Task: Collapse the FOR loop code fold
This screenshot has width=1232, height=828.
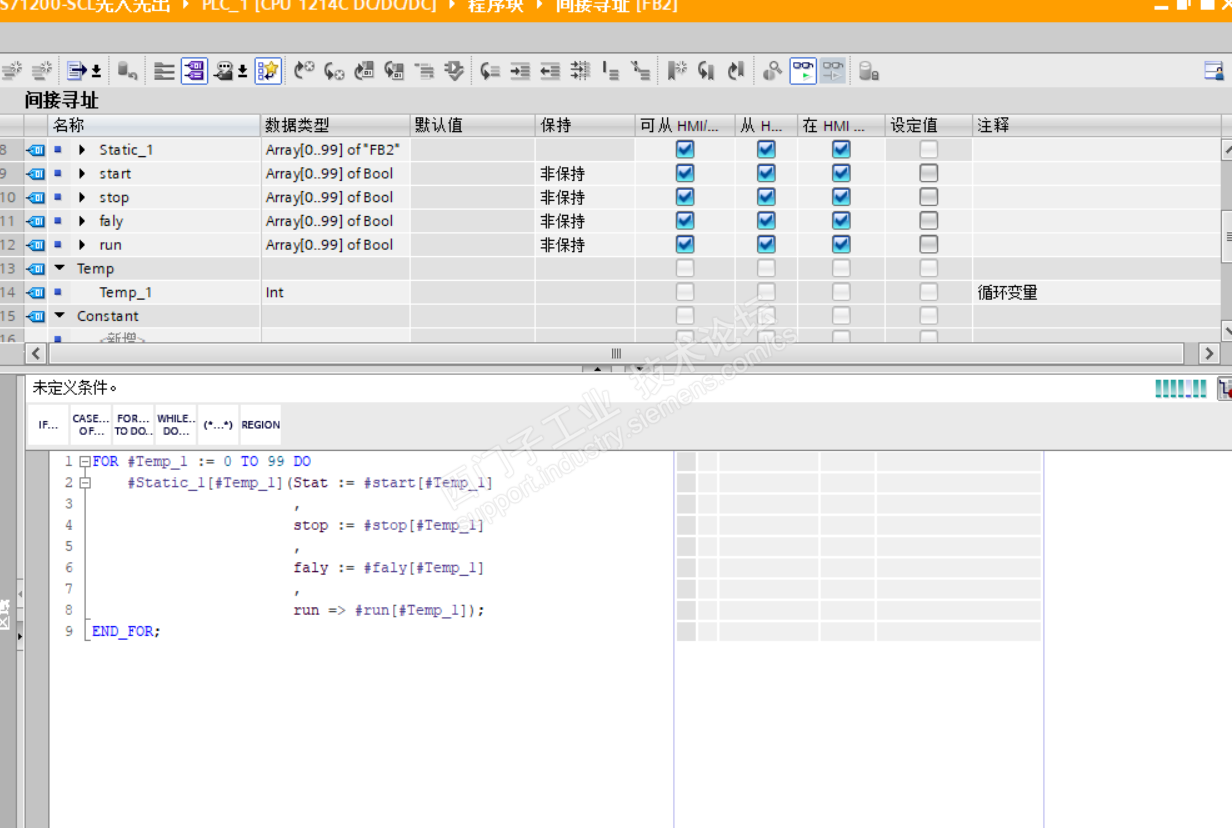Action: tap(84, 462)
